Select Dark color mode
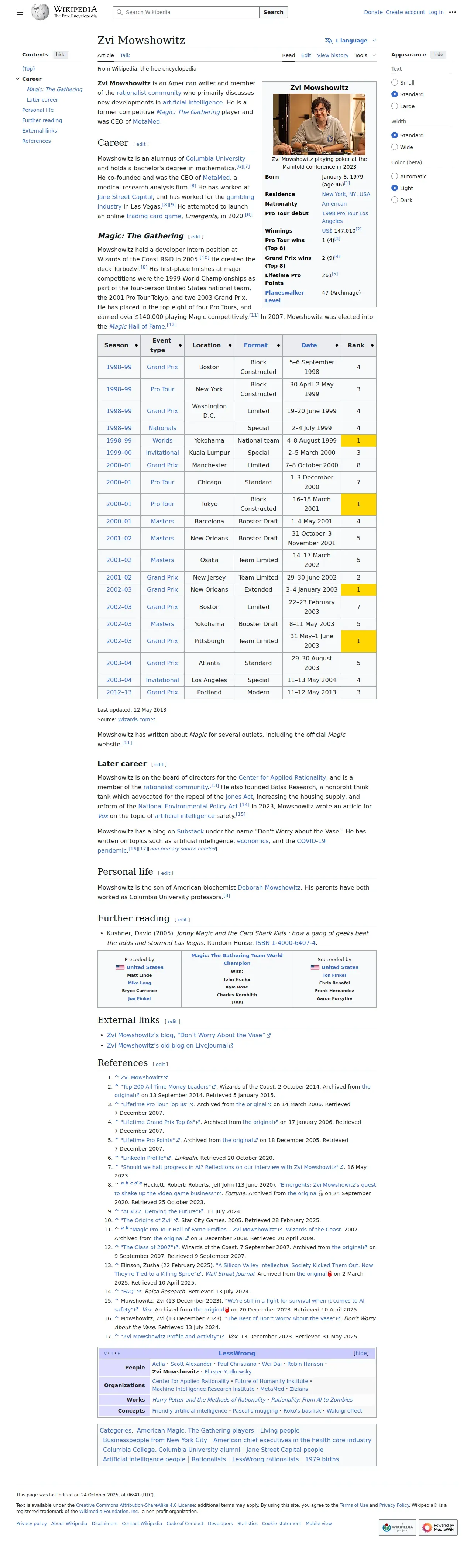Screen dimensions: 474x1568 (394, 200)
